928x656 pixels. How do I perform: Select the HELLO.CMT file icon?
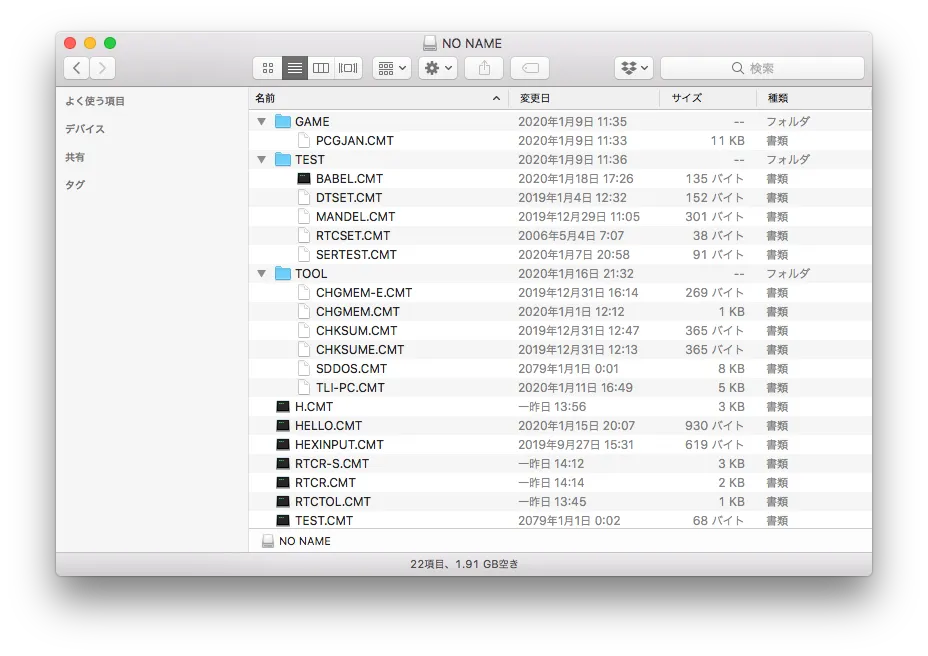coord(283,425)
